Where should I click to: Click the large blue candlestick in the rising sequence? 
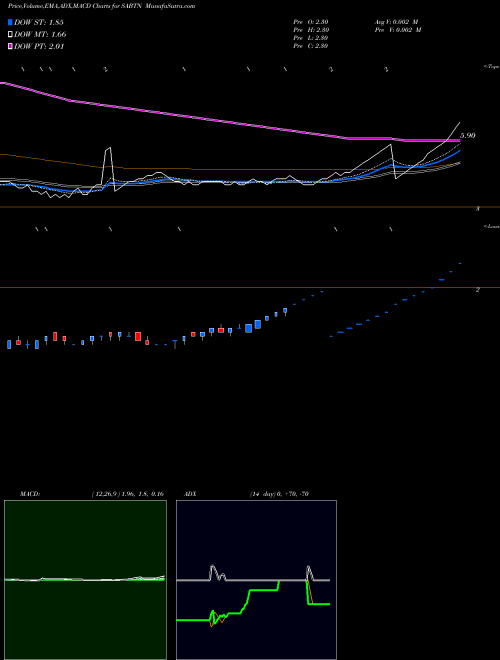click(248, 328)
